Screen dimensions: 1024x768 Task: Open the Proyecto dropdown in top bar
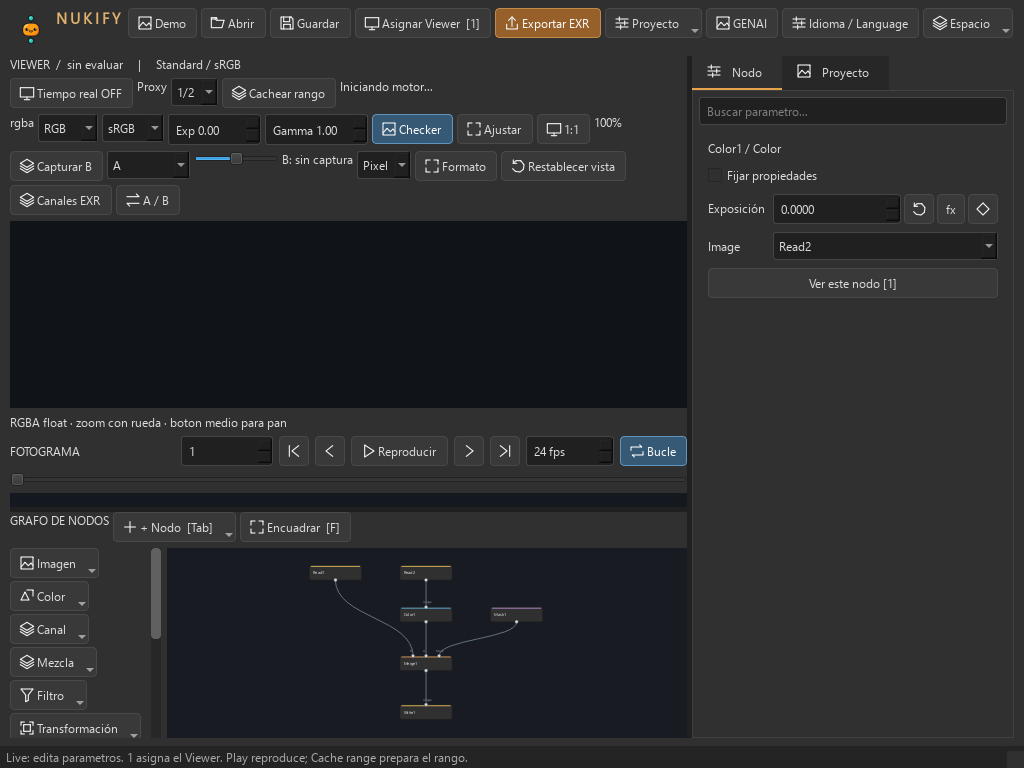(654, 24)
